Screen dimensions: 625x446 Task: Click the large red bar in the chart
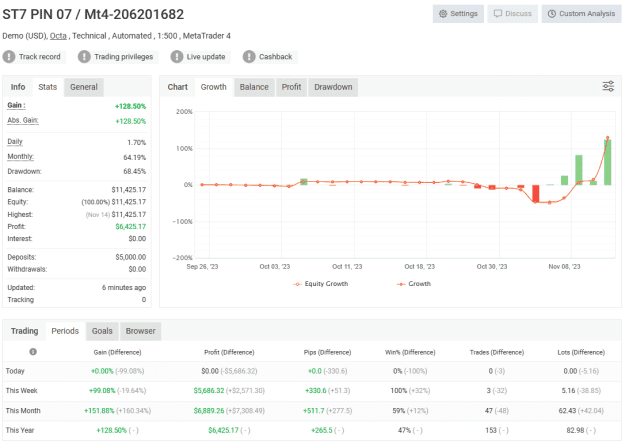tap(536, 194)
